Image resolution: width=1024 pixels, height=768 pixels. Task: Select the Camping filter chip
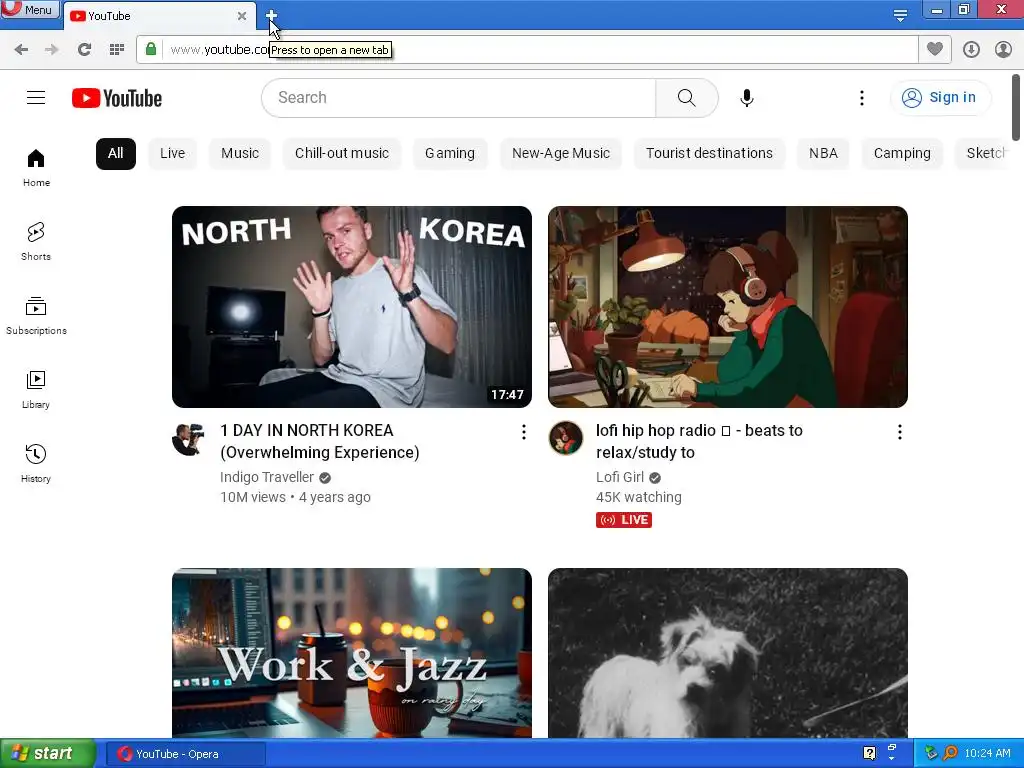[x=902, y=153]
